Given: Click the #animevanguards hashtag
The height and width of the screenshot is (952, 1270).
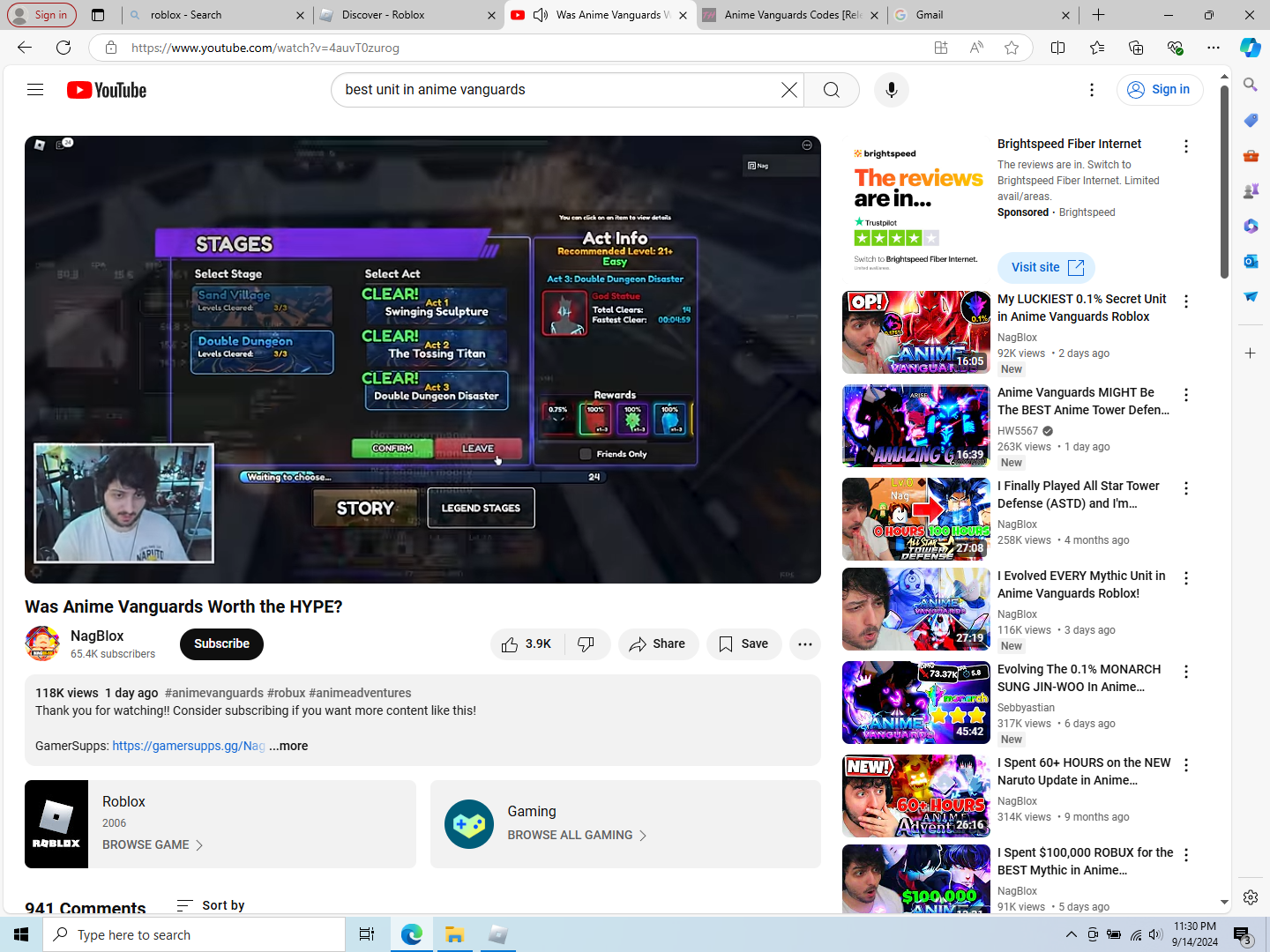Looking at the screenshot, I should [214, 693].
